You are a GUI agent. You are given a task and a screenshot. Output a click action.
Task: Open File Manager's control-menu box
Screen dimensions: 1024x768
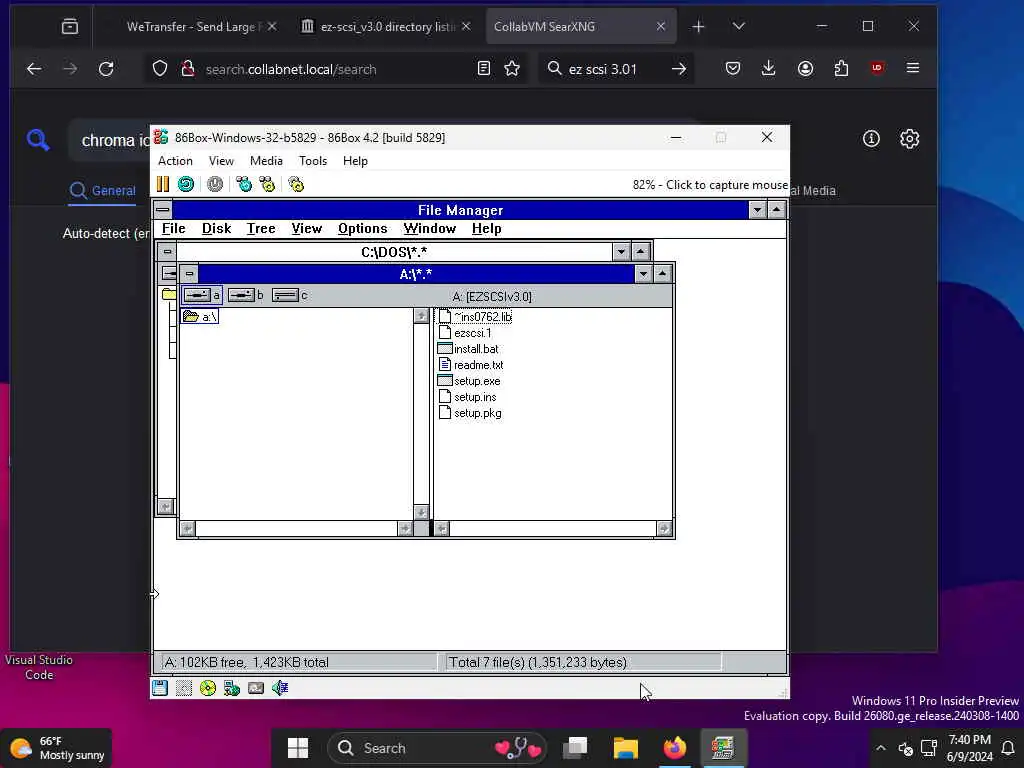point(163,210)
